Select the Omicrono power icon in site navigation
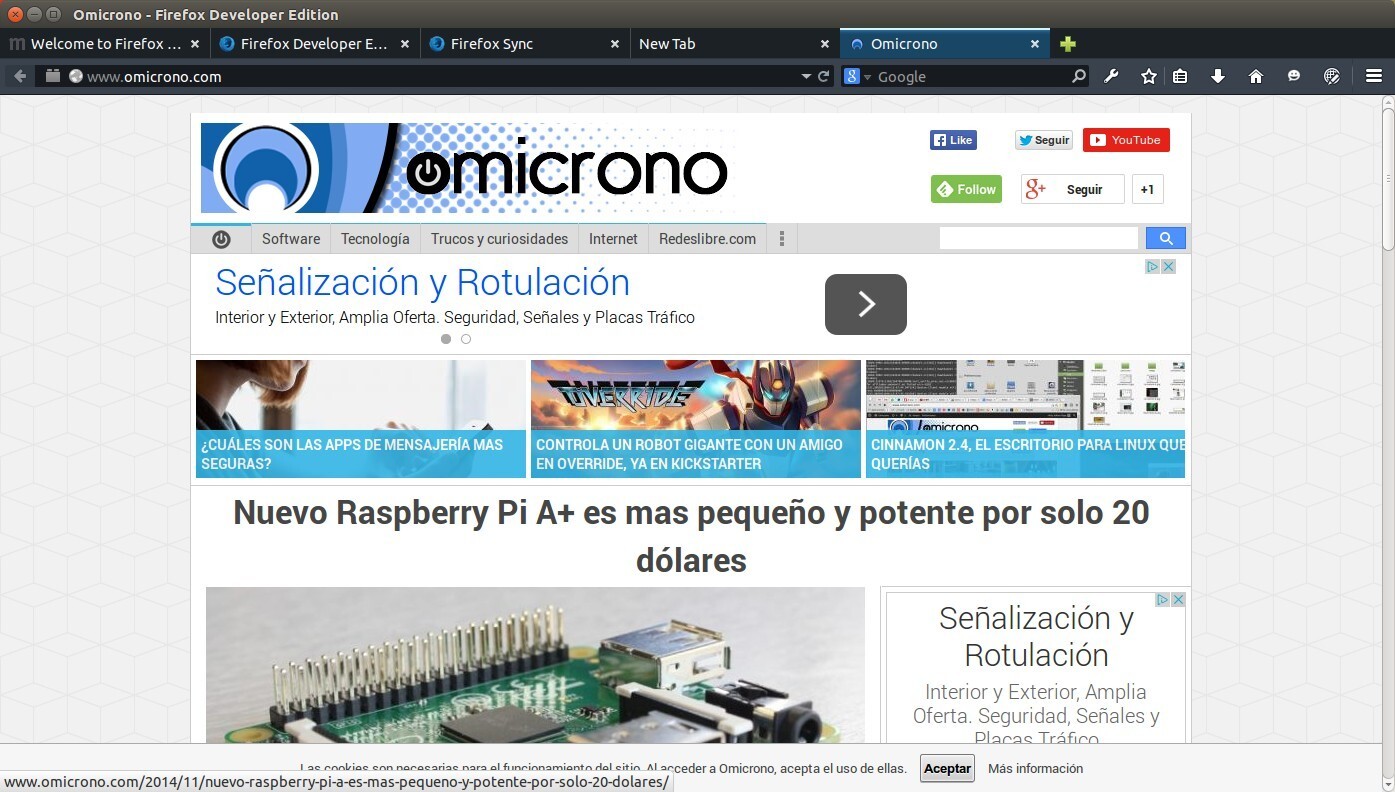1395x792 pixels. (x=221, y=238)
